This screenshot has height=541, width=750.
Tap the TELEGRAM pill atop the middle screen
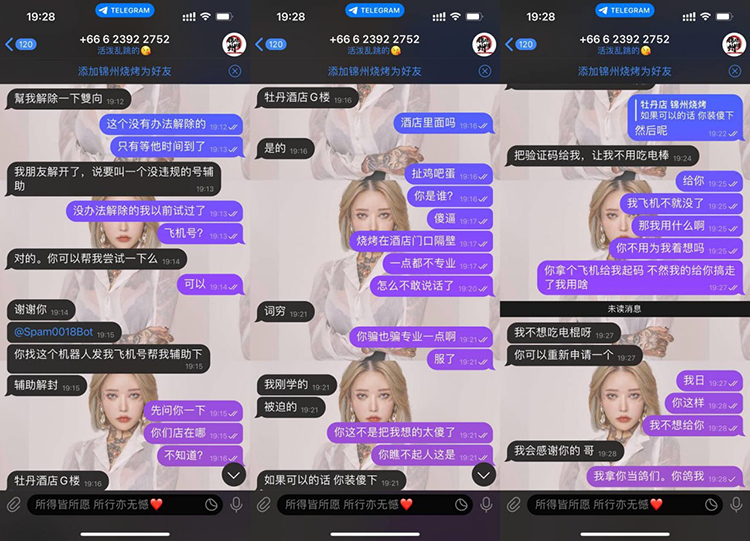pos(374,10)
